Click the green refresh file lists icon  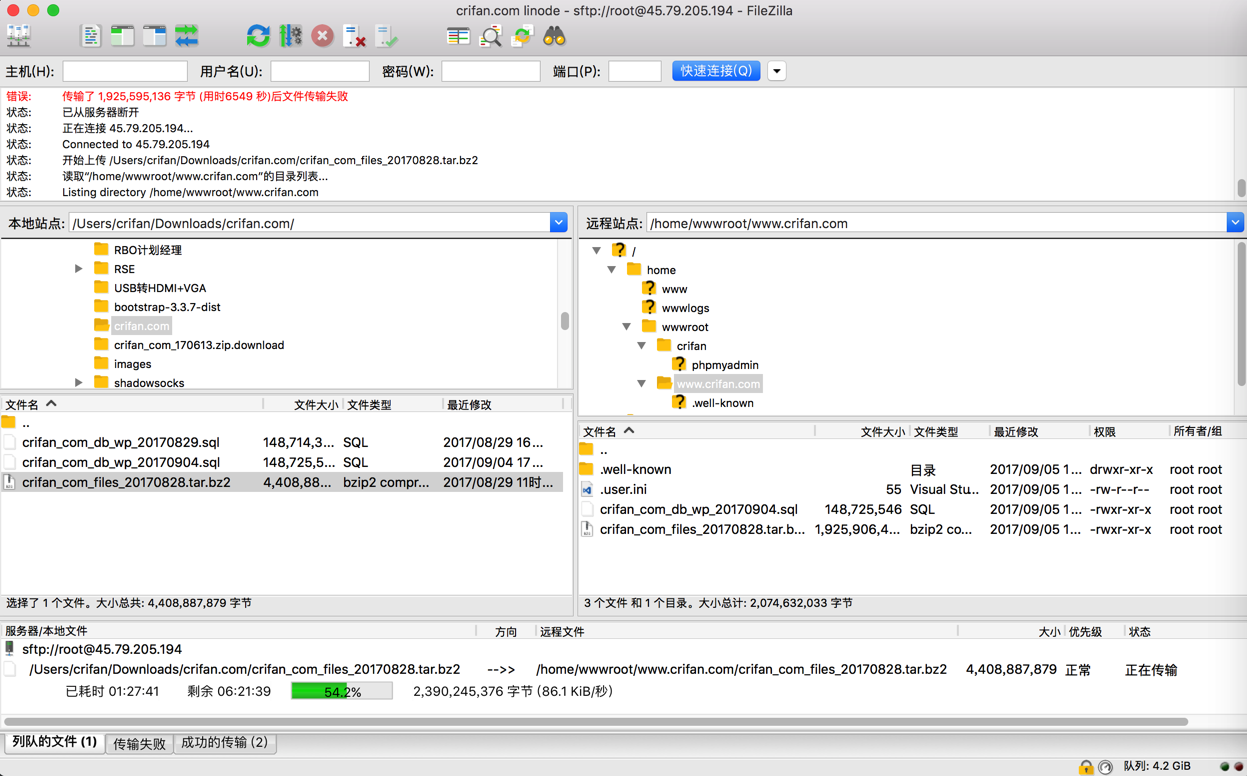(x=258, y=36)
